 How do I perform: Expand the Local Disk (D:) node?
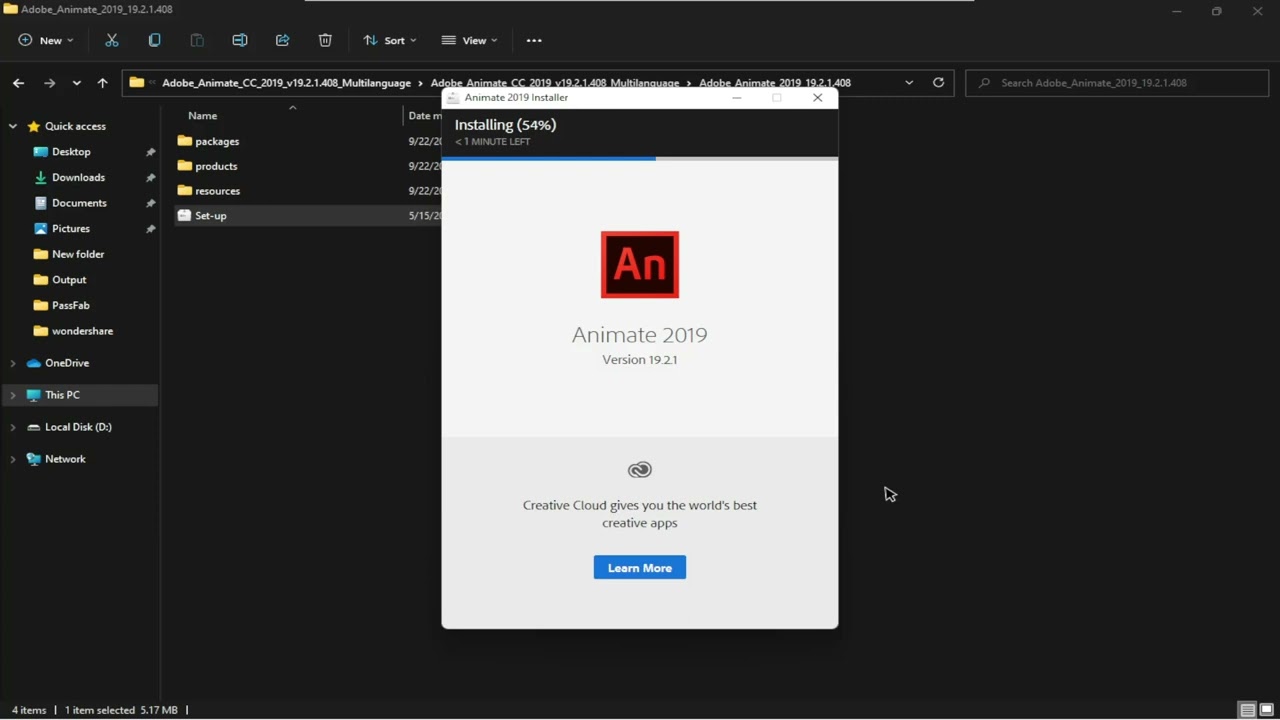point(13,427)
